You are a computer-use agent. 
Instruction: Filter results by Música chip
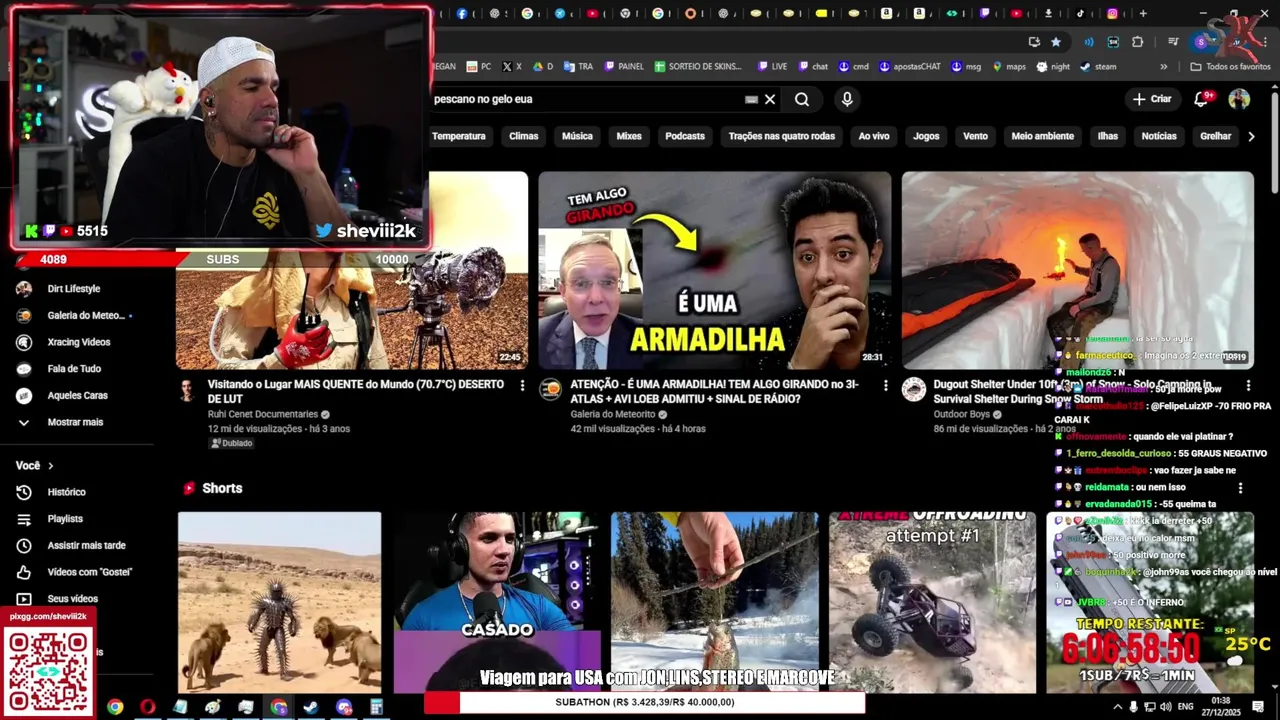[577, 136]
